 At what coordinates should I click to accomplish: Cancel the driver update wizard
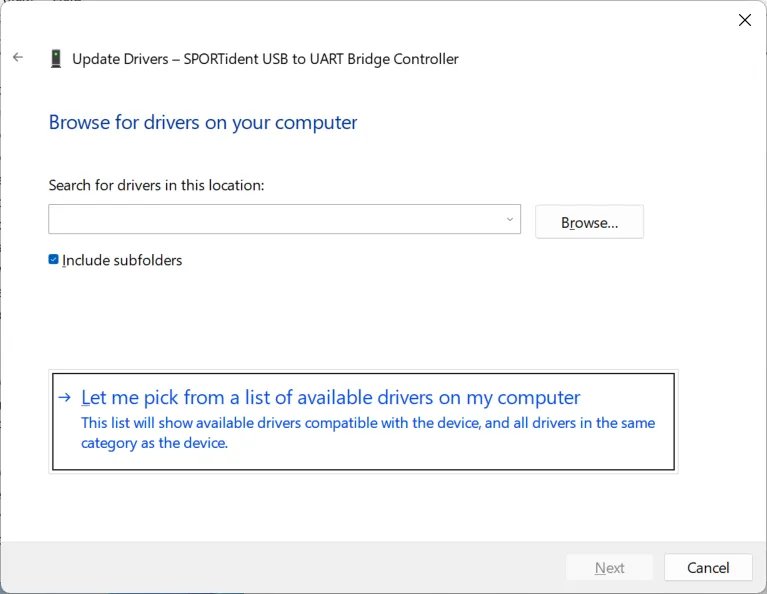point(708,568)
